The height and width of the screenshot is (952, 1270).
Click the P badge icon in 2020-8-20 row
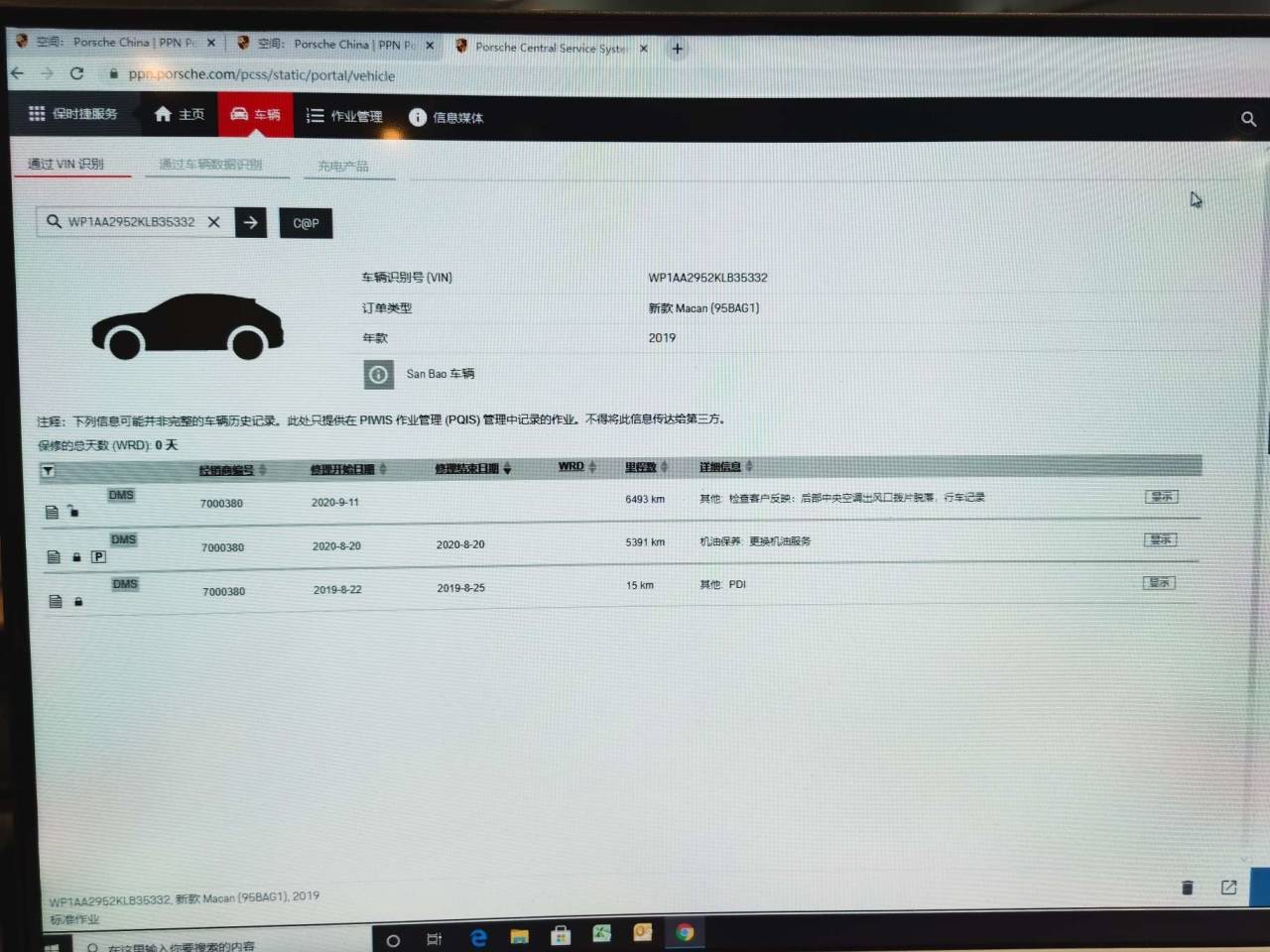pos(98,556)
